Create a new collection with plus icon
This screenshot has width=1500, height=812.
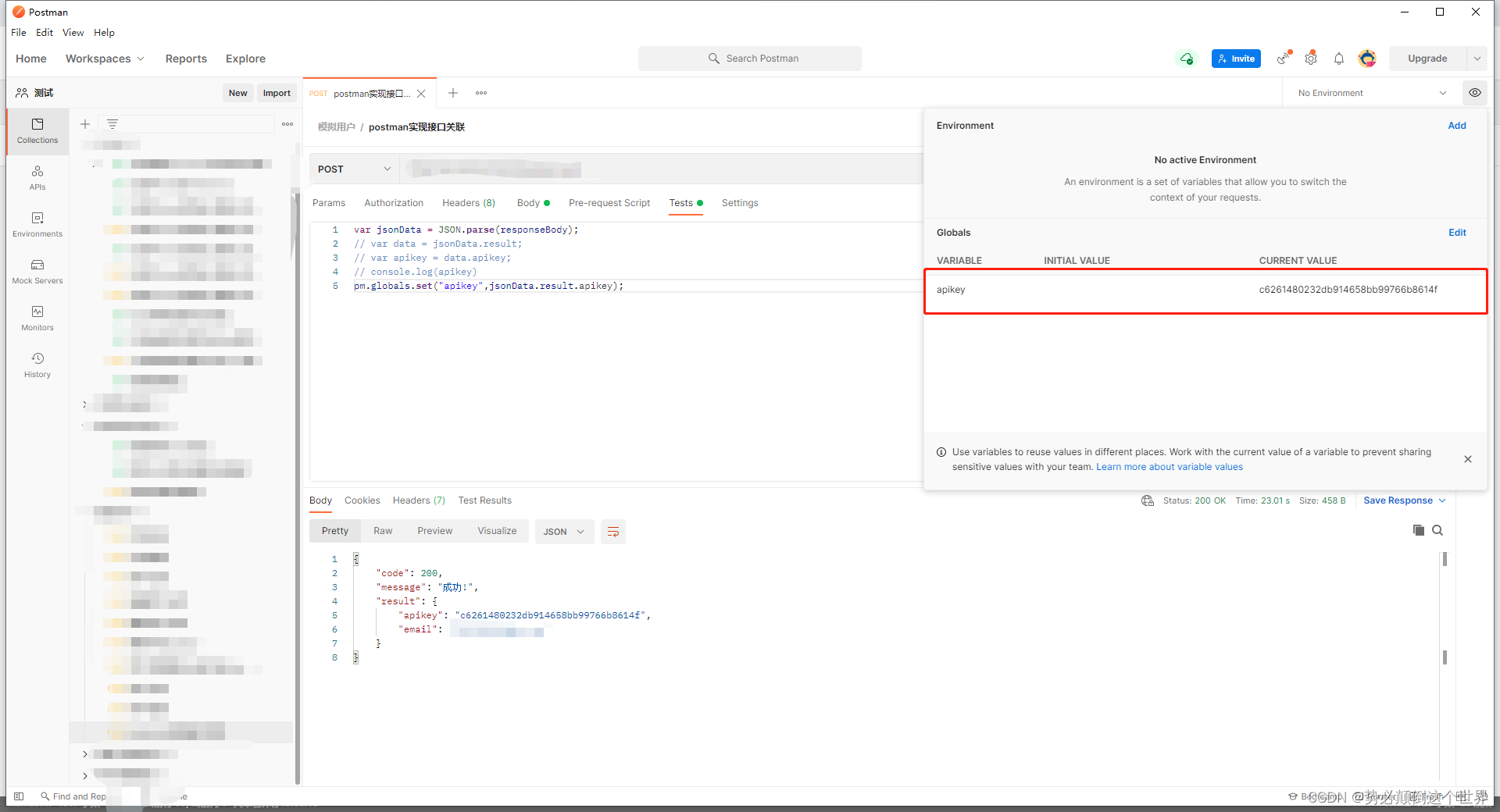tap(85, 124)
